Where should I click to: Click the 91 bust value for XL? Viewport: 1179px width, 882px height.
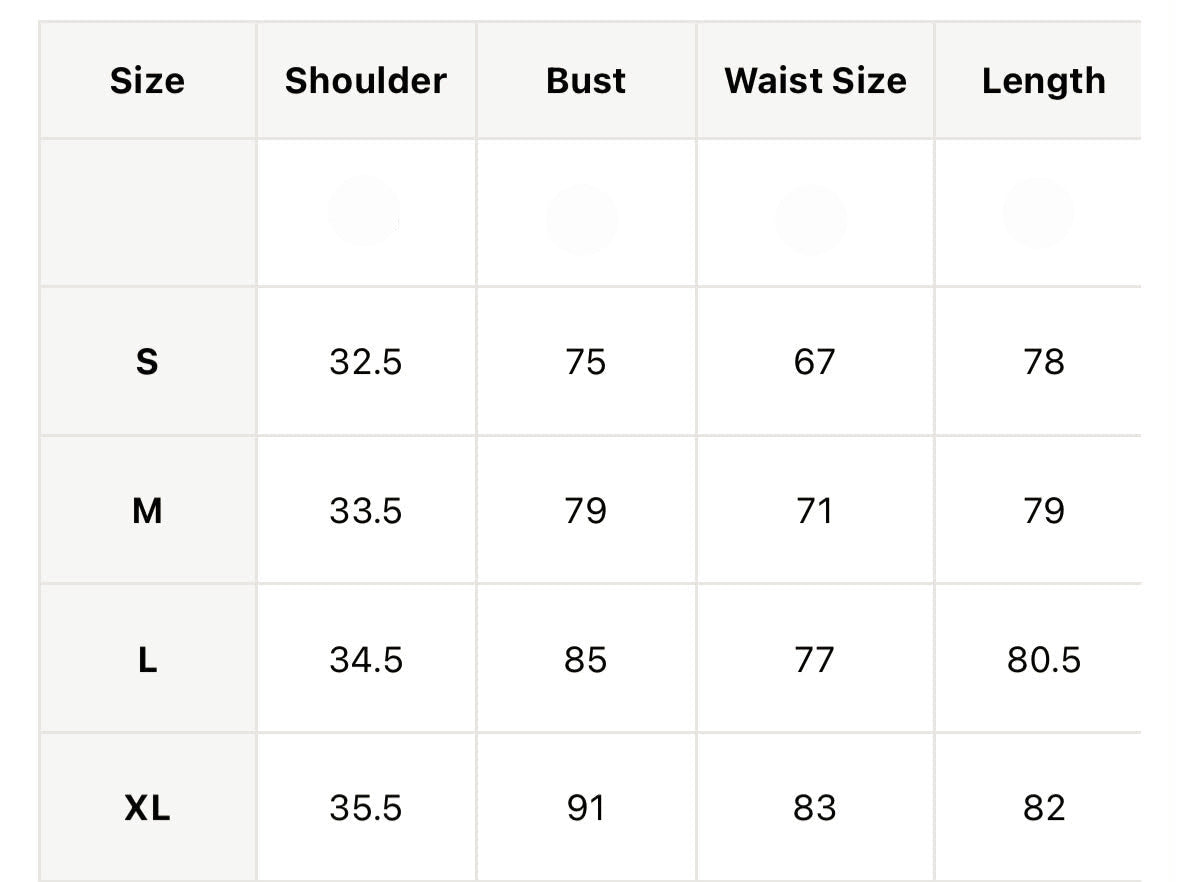point(586,808)
